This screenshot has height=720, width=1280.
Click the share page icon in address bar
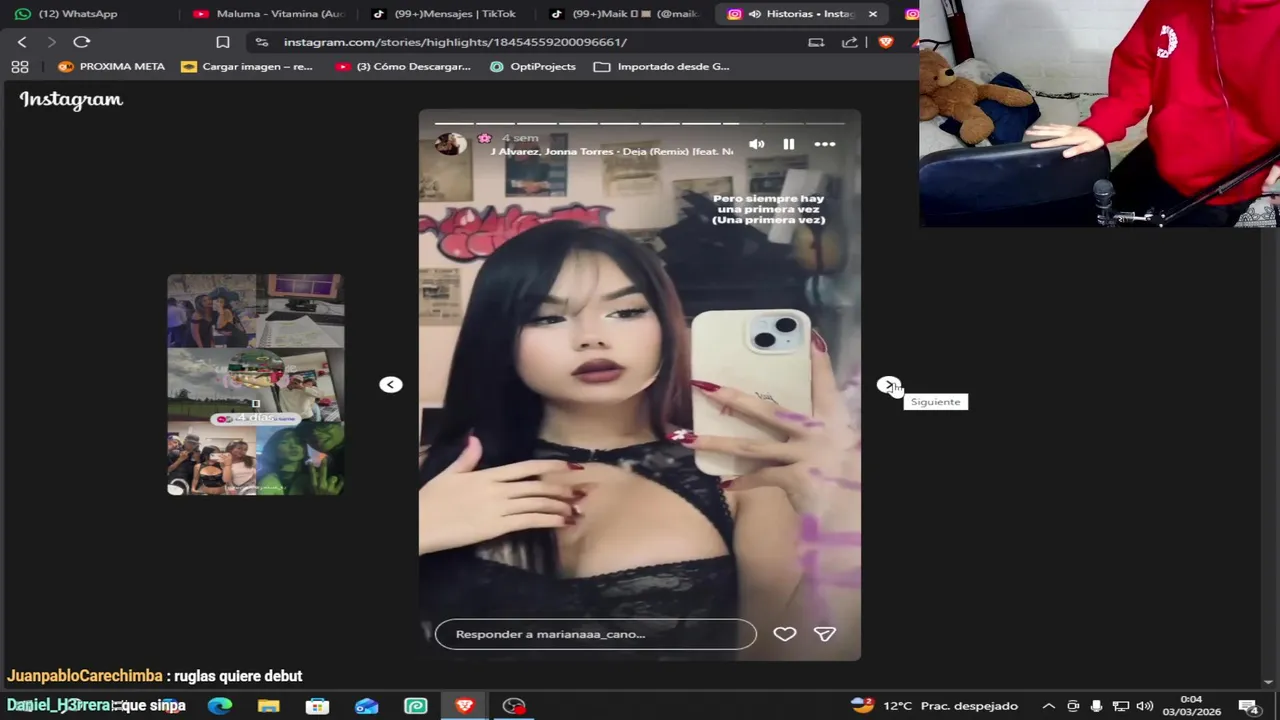[850, 42]
